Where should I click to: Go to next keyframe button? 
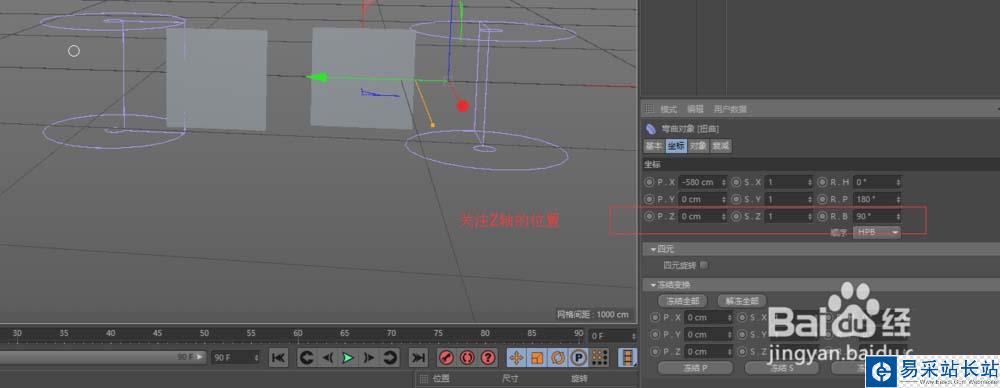click(x=390, y=357)
